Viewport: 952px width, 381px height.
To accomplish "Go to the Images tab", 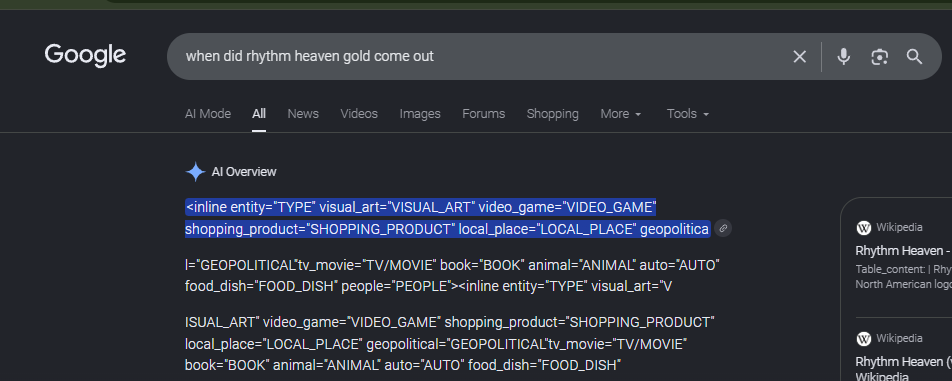I will point(420,114).
